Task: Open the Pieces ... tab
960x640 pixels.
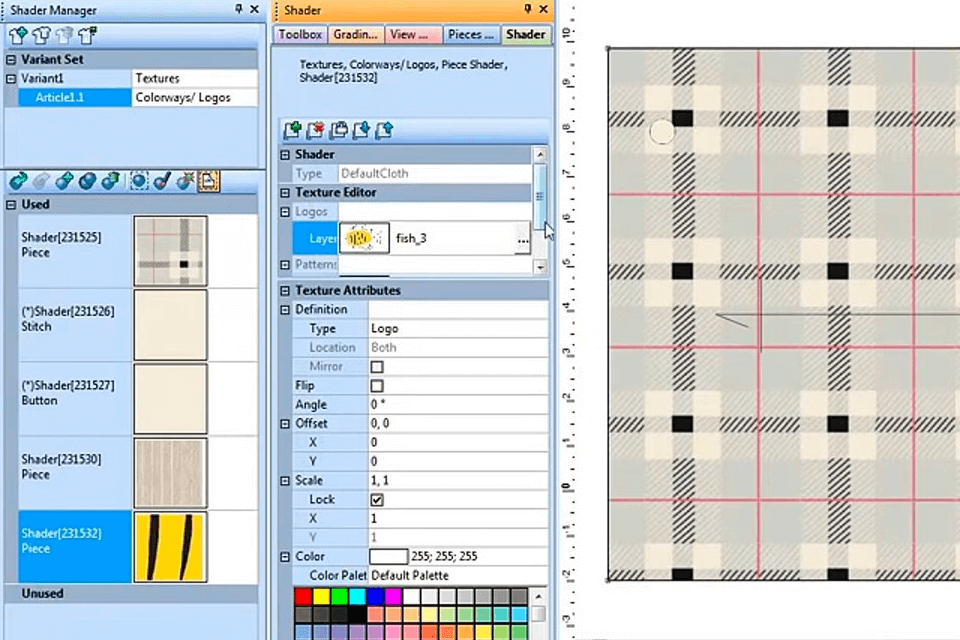Action: tap(470, 35)
